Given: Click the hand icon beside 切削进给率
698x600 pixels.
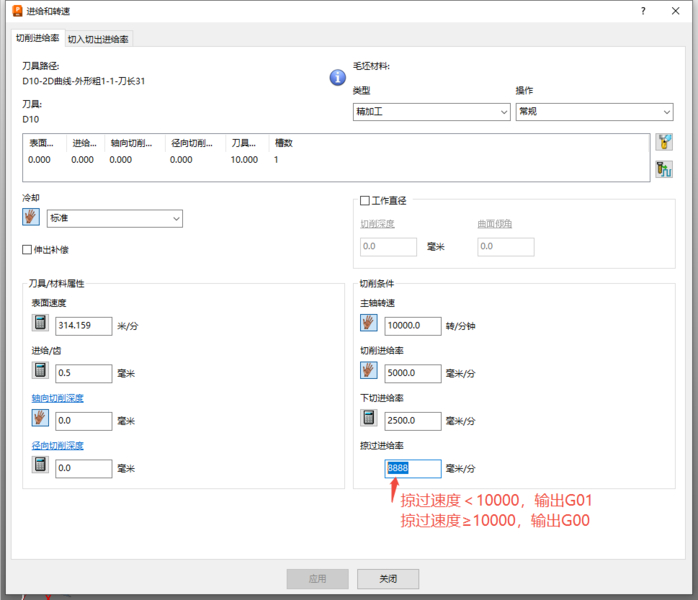Looking at the screenshot, I should [x=368, y=371].
